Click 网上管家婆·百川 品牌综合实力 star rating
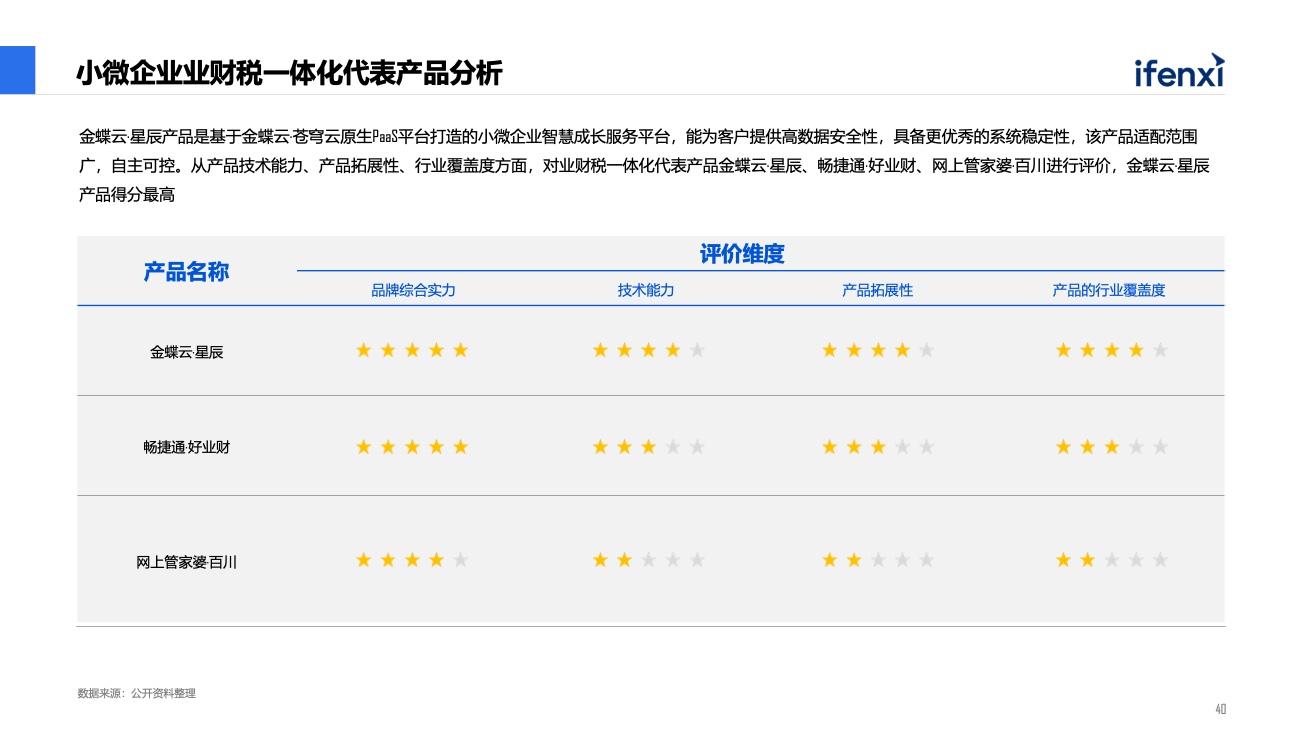This screenshot has width=1302, height=742. click(x=412, y=560)
